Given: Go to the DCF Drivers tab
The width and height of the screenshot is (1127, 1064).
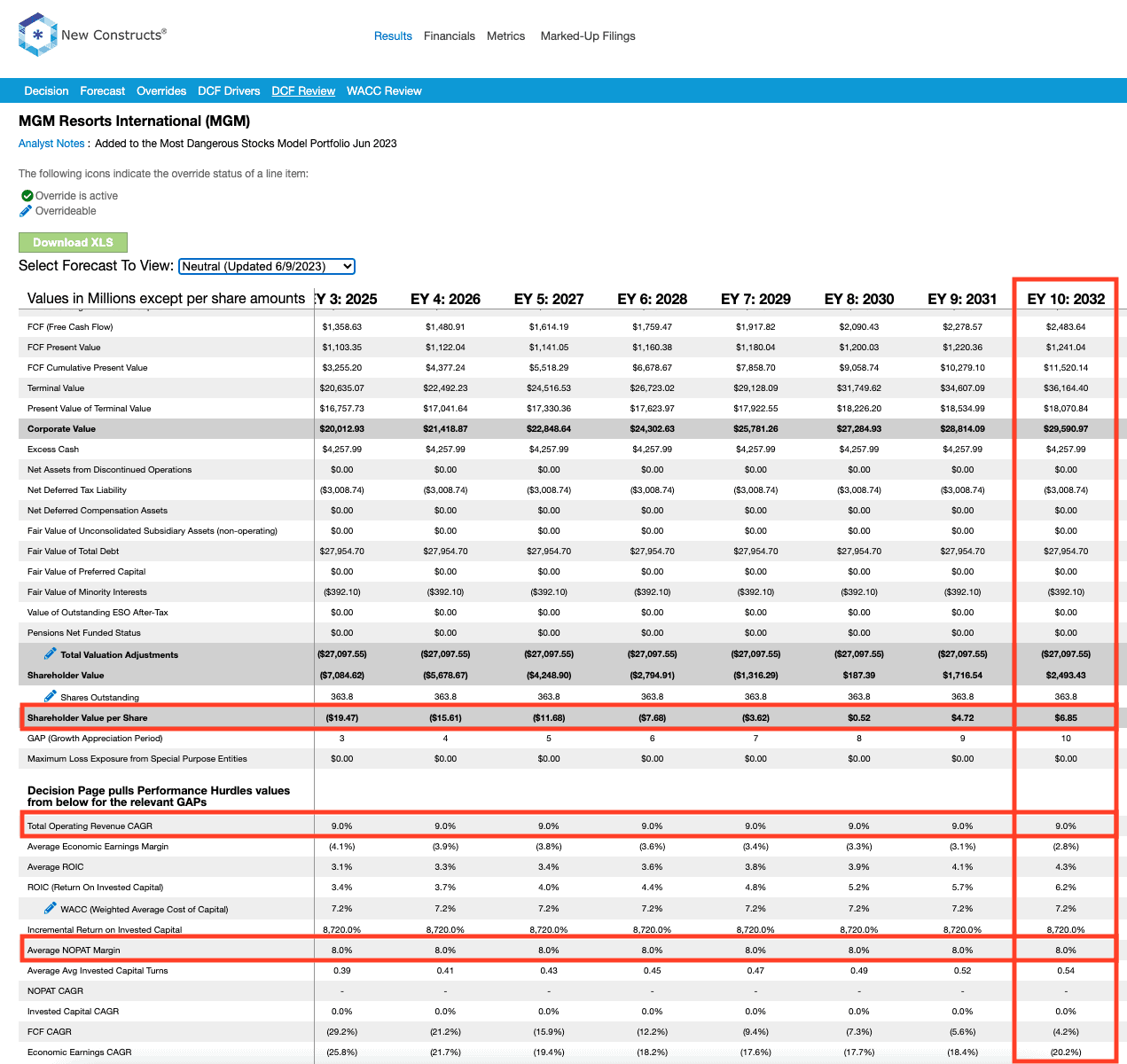Looking at the screenshot, I should point(229,91).
